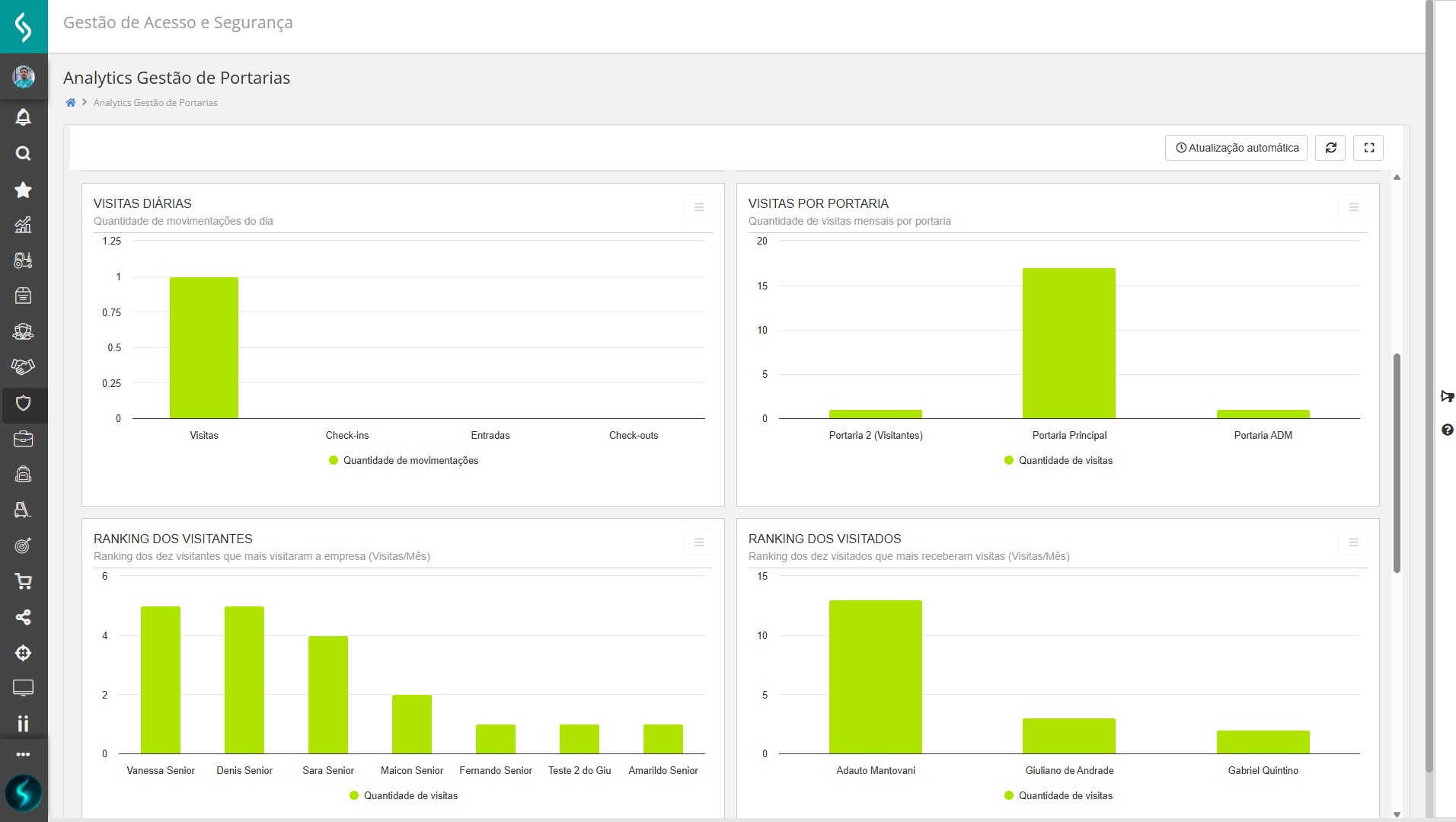Enter fullscreen mode with expand icon
Screen dimensions: 1456x822
click(x=1368, y=148)
